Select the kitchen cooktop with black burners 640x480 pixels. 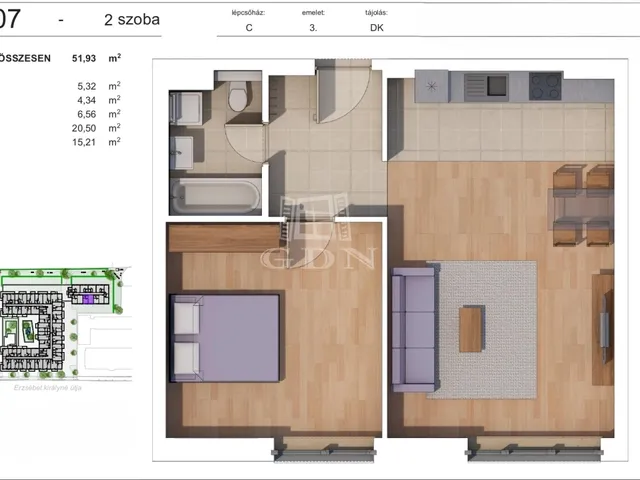tap(546, 87)
